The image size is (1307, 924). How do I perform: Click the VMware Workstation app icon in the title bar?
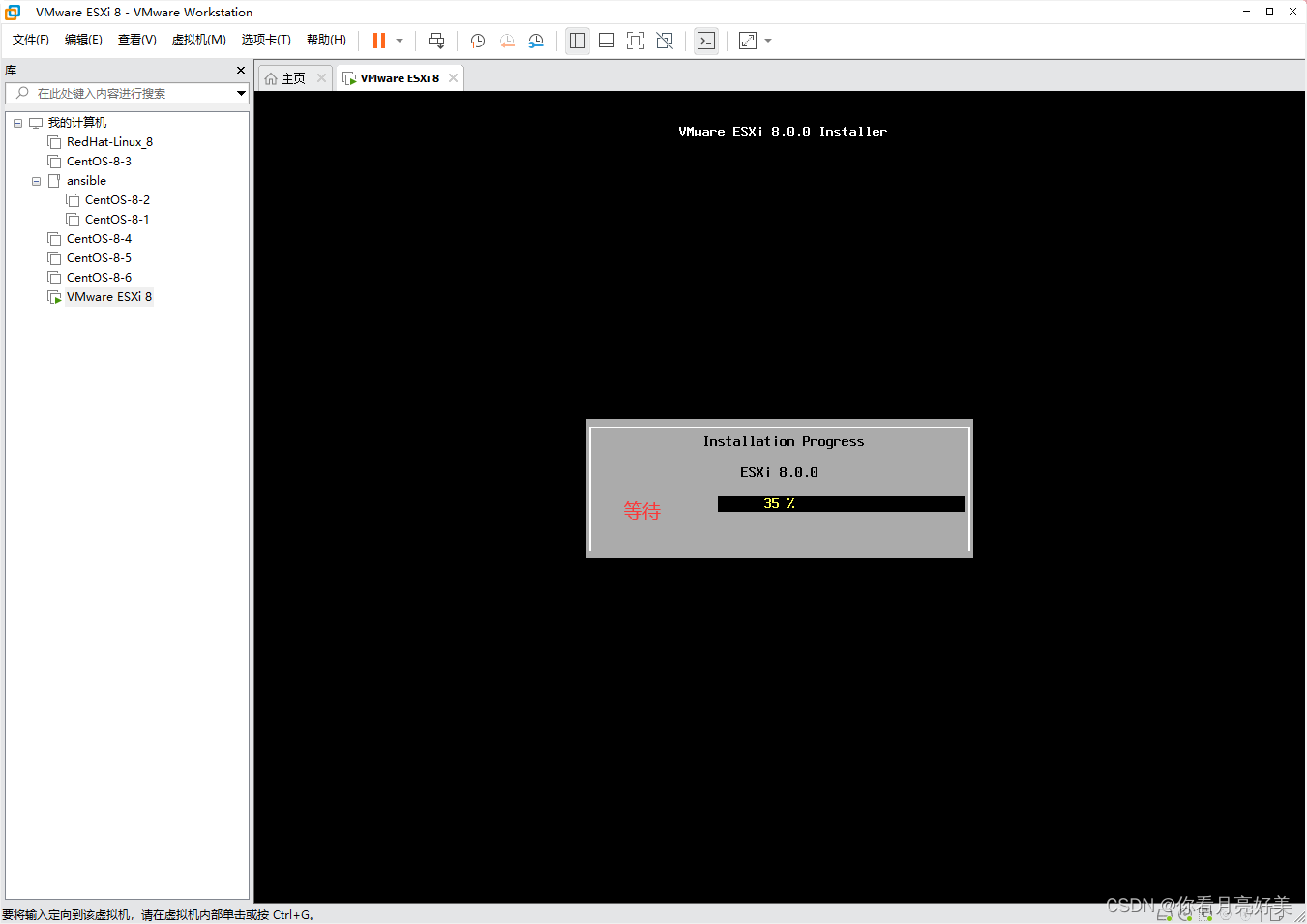[13, 12]
